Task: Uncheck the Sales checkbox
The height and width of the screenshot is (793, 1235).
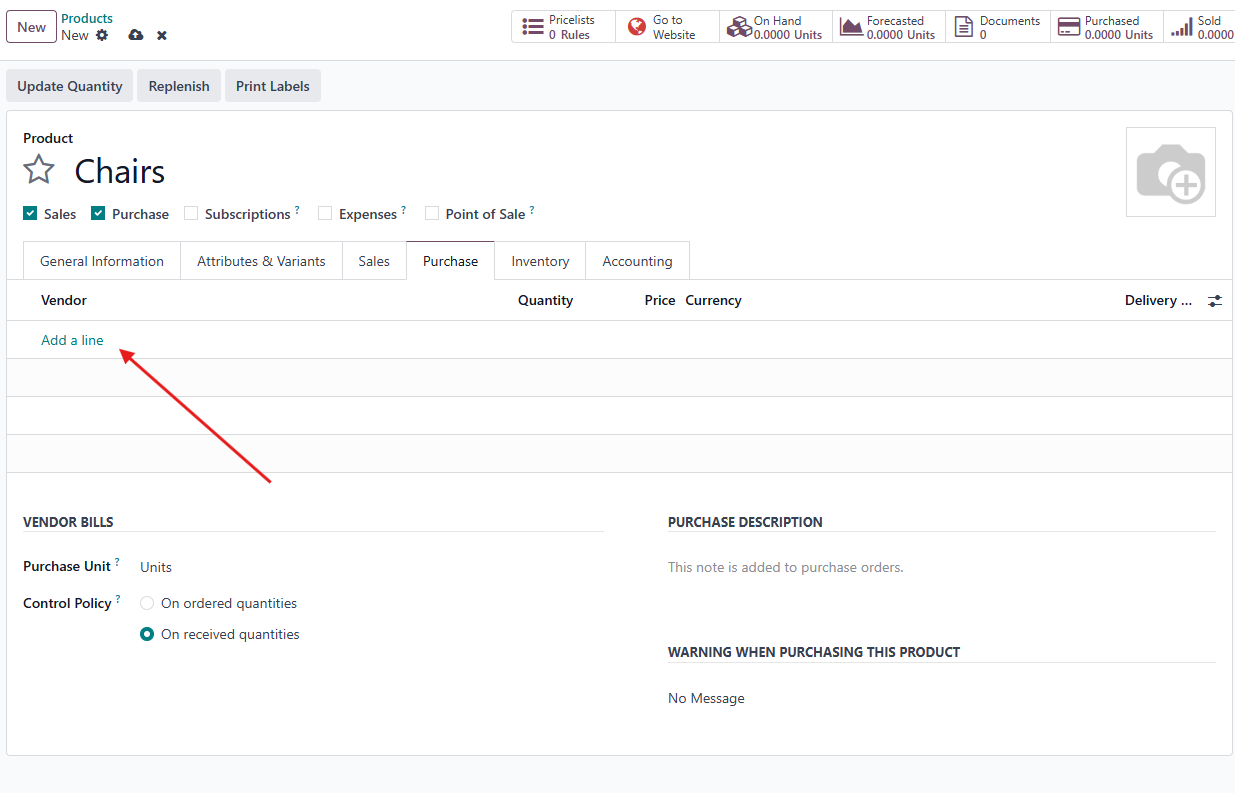Action: [x=31, y=213]
